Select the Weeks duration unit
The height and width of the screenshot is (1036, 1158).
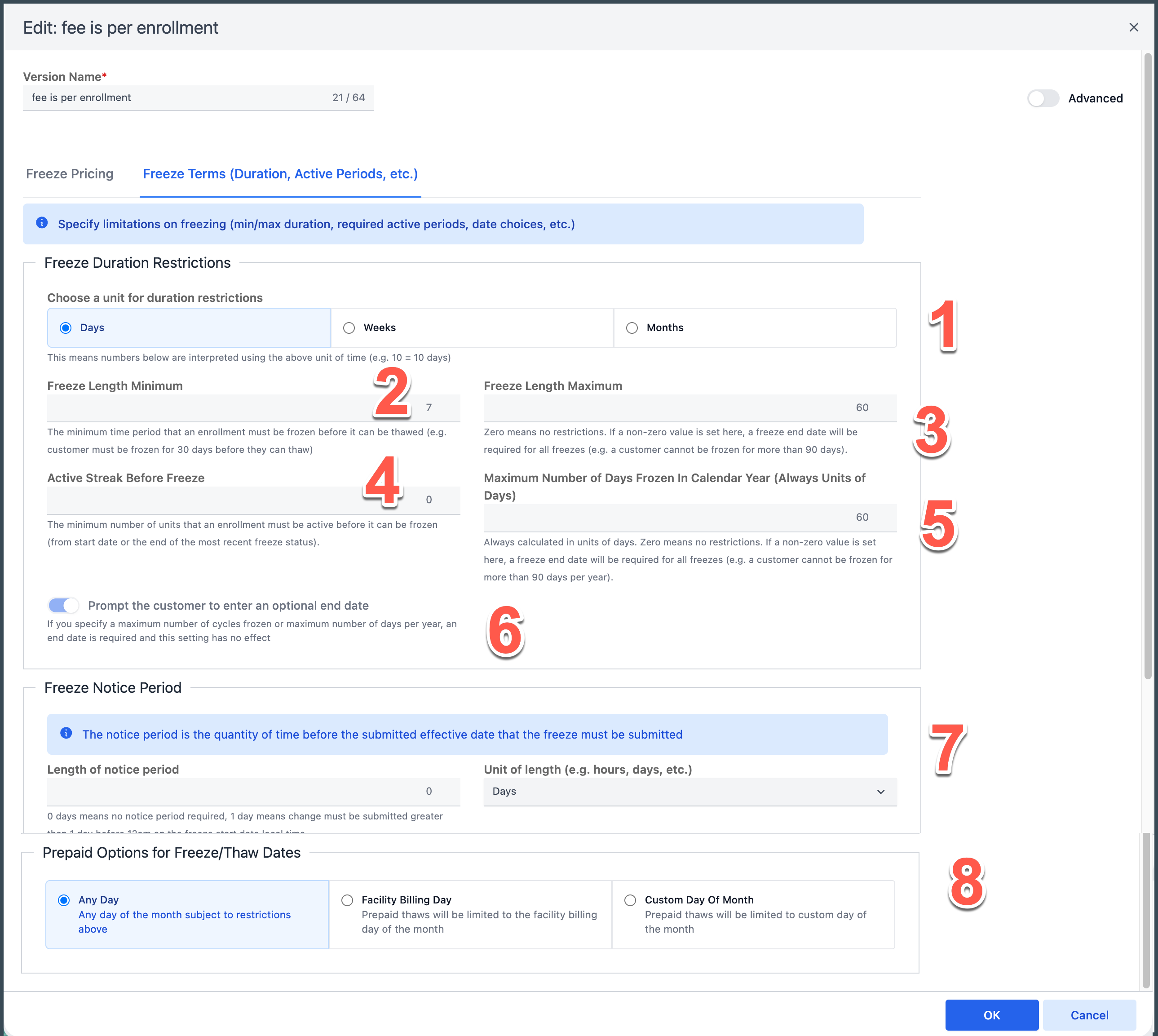(x=349, y=328)
